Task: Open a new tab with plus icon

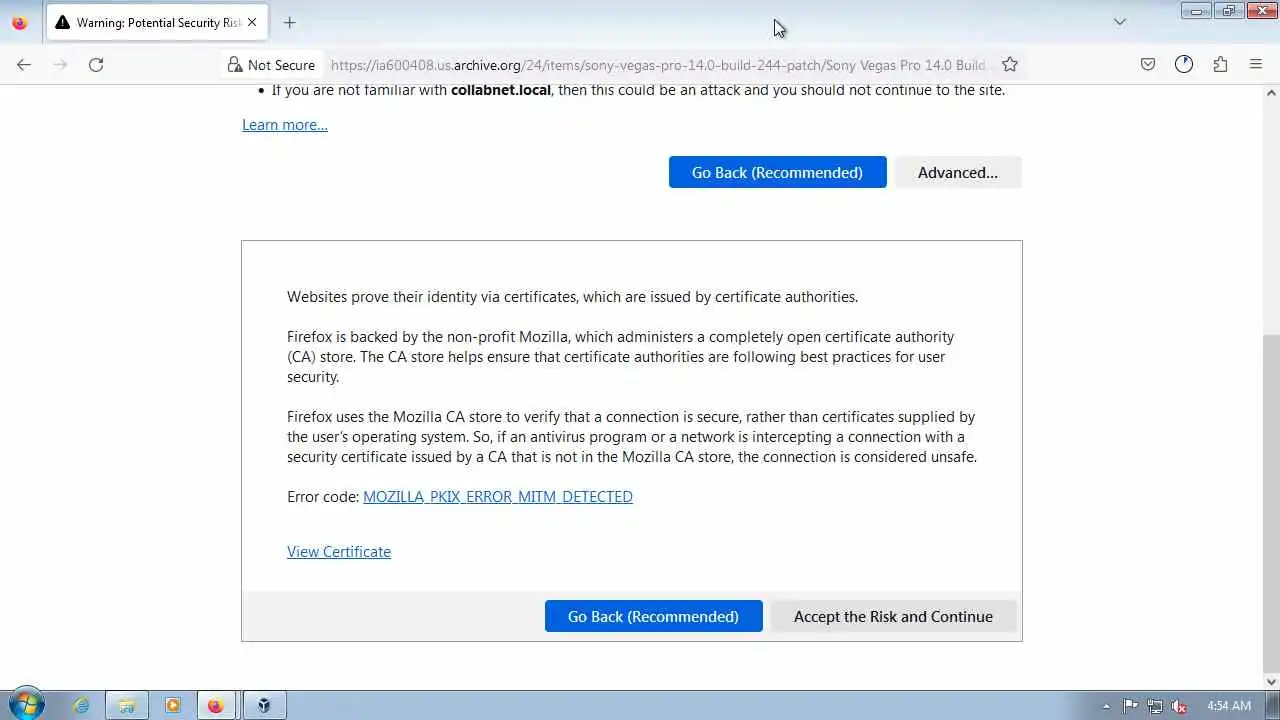Action: click(x=289, y=22)
